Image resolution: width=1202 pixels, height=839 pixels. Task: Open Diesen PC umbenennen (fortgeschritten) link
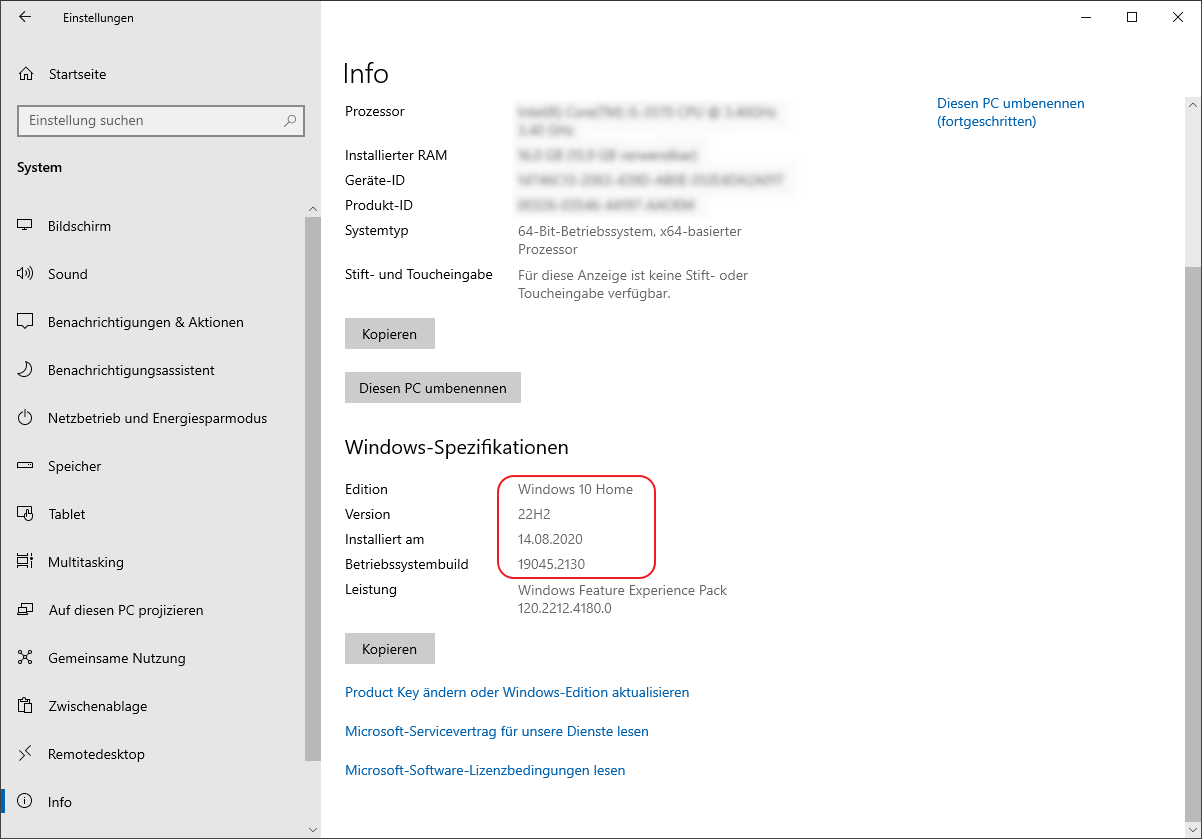tap(1010, 112)
